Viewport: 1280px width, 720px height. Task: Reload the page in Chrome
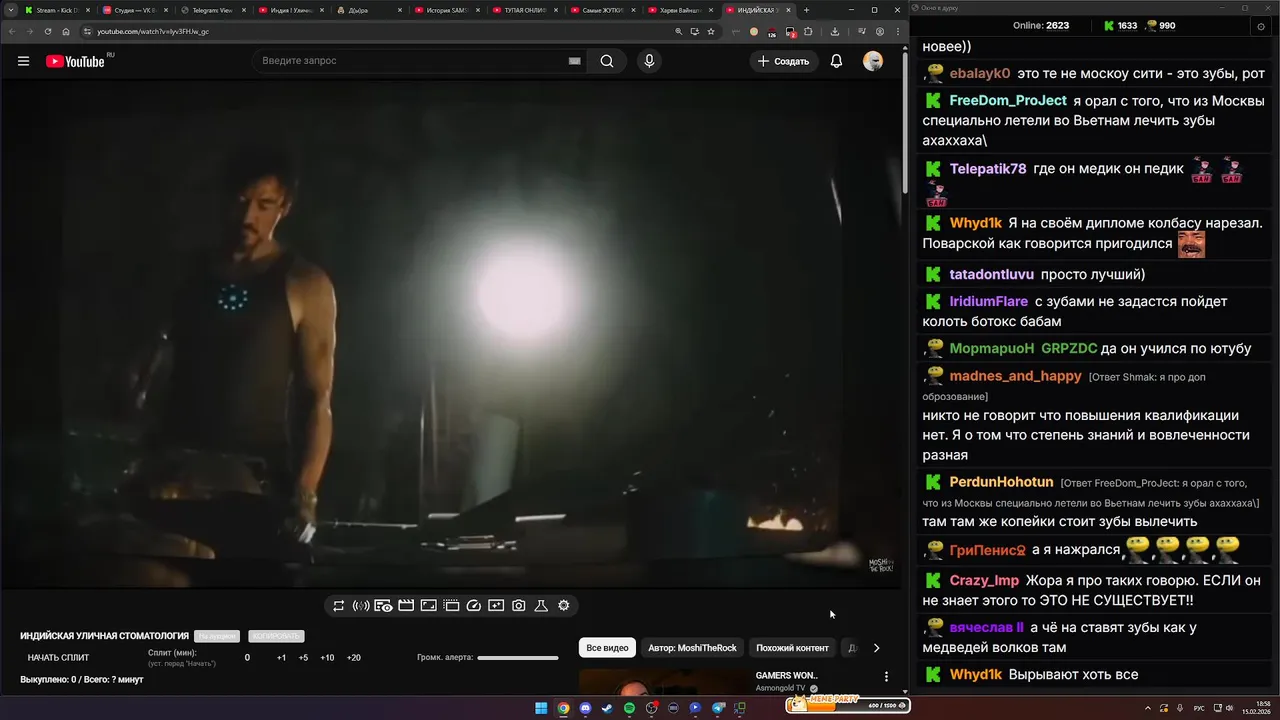(47, 31)
